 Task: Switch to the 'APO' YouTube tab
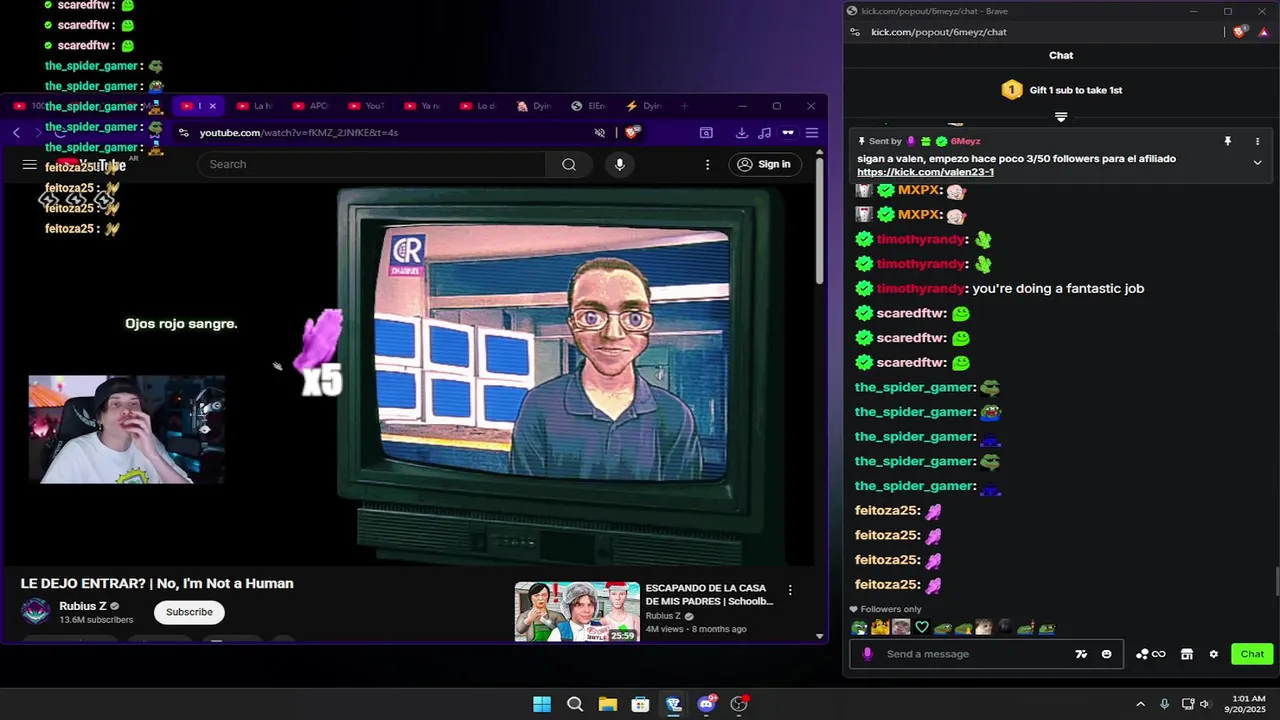(x=310, y=106)
